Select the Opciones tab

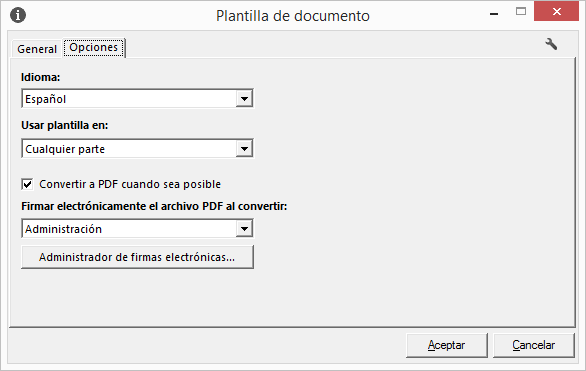point(93,47)
